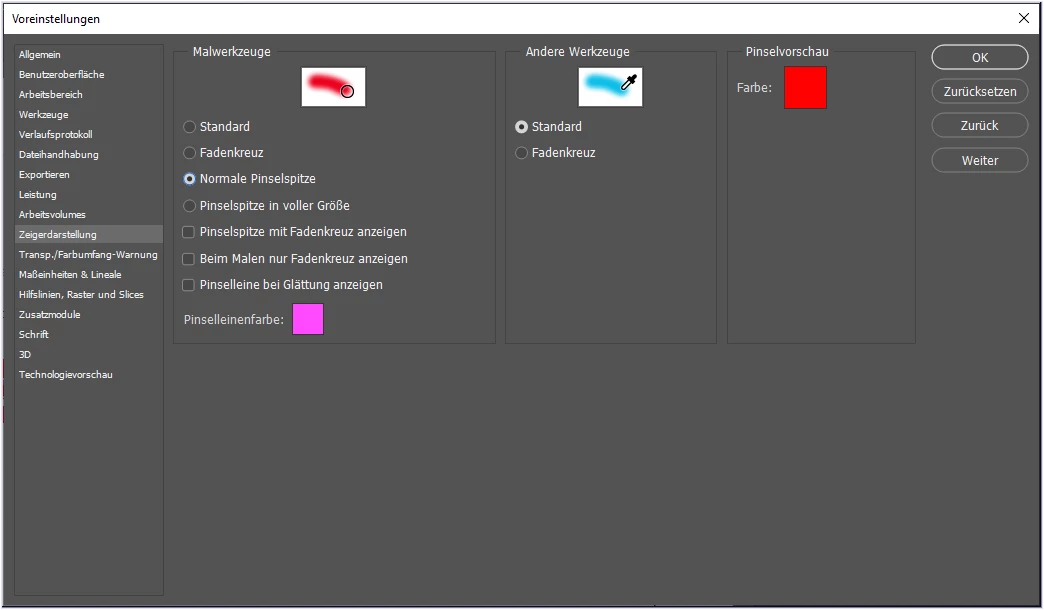Confirm preferences with OK
1044x610 pixels.
point(979,57)
